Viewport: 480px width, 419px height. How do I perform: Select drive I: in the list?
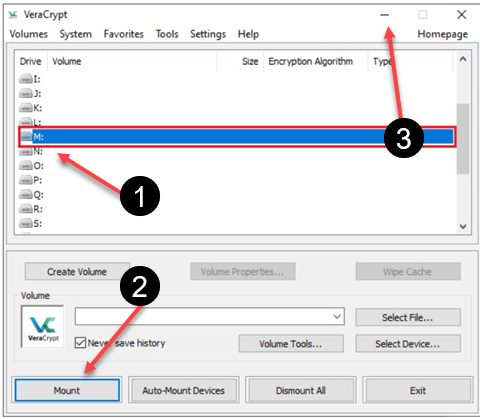coord(30,79)
